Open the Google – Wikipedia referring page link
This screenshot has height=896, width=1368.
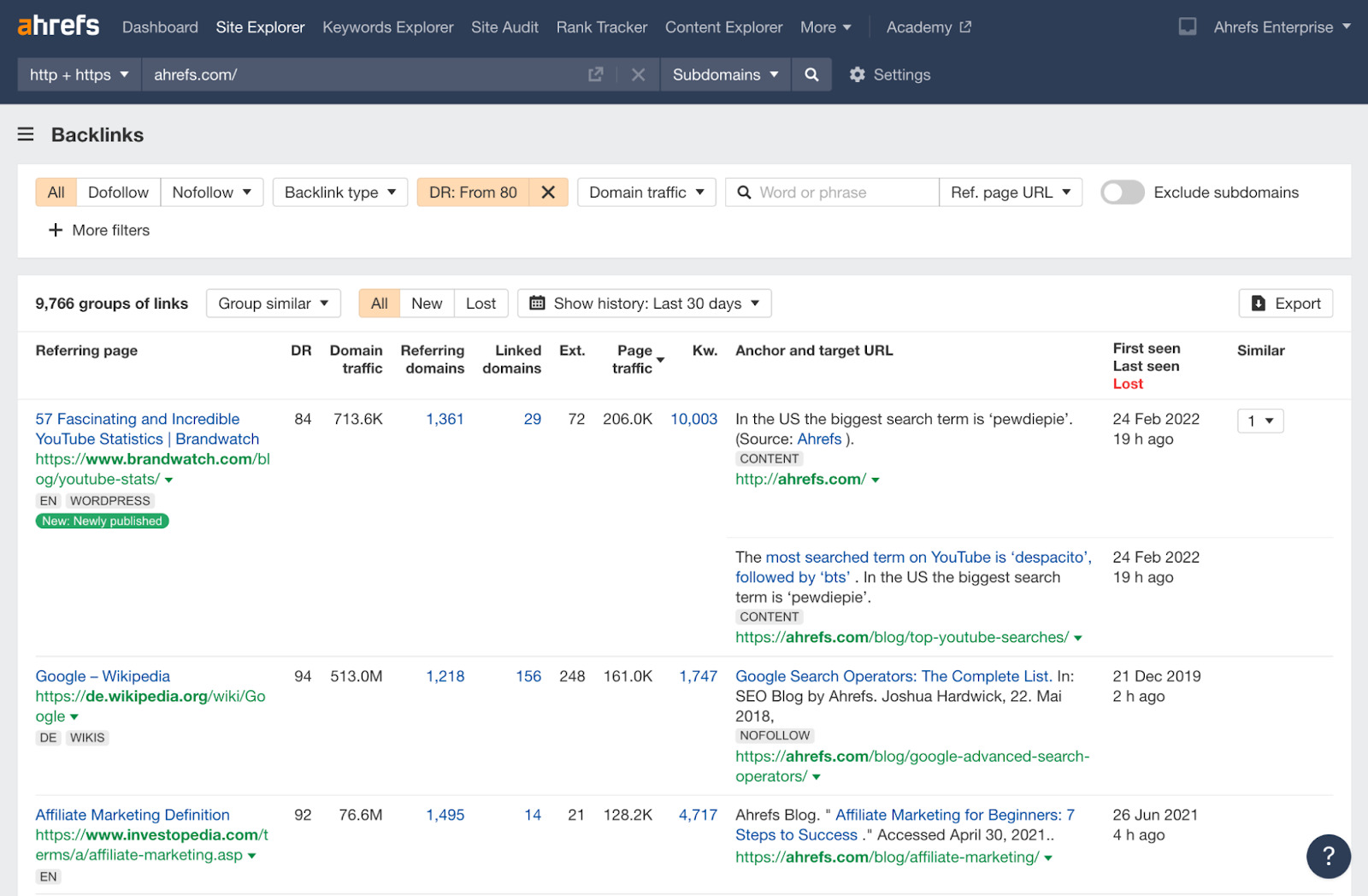103,676
